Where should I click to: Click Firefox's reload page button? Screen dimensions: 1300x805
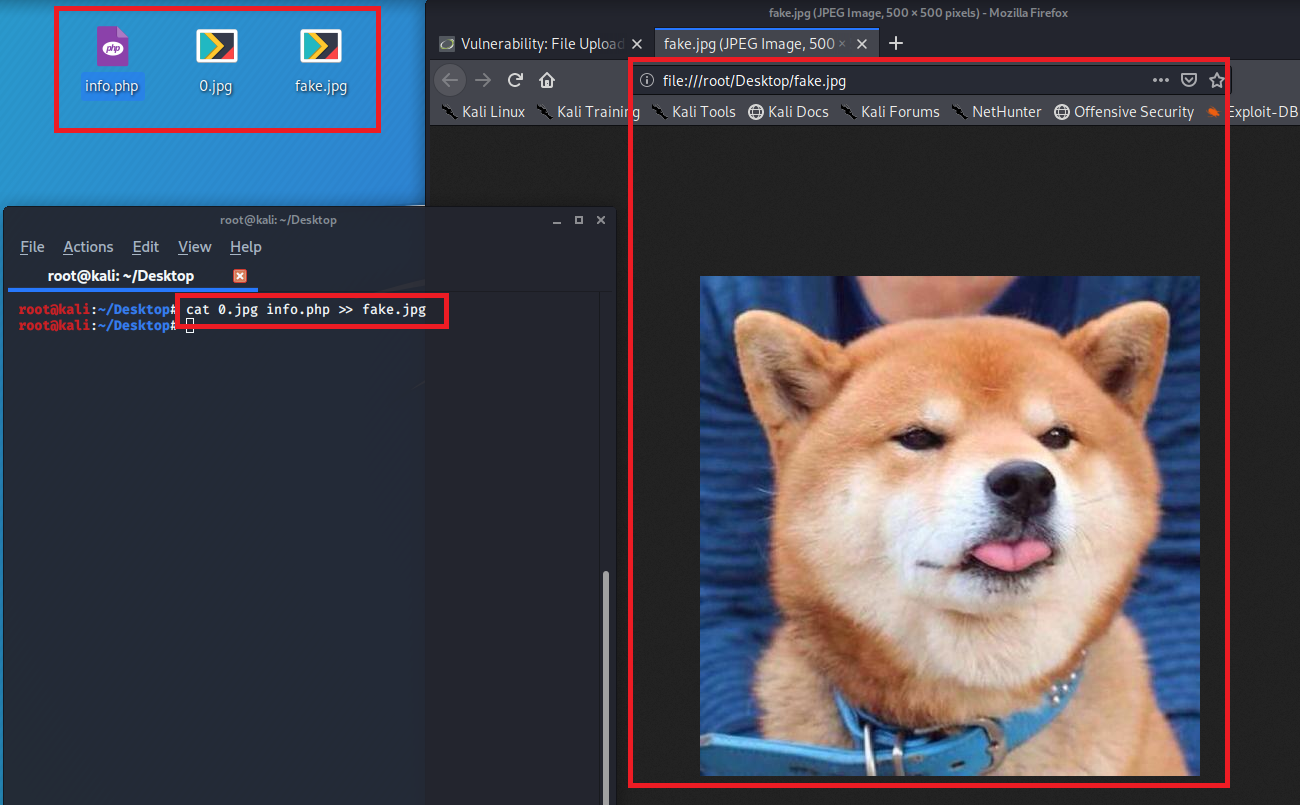click(x=515, y=80)
